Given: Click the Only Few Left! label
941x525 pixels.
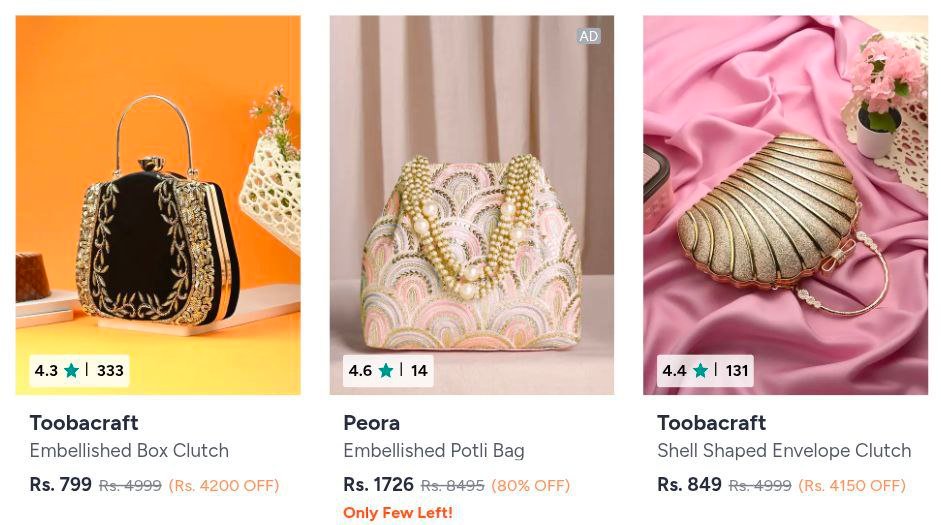Looking at the screenshot, I should coord(398,513).
